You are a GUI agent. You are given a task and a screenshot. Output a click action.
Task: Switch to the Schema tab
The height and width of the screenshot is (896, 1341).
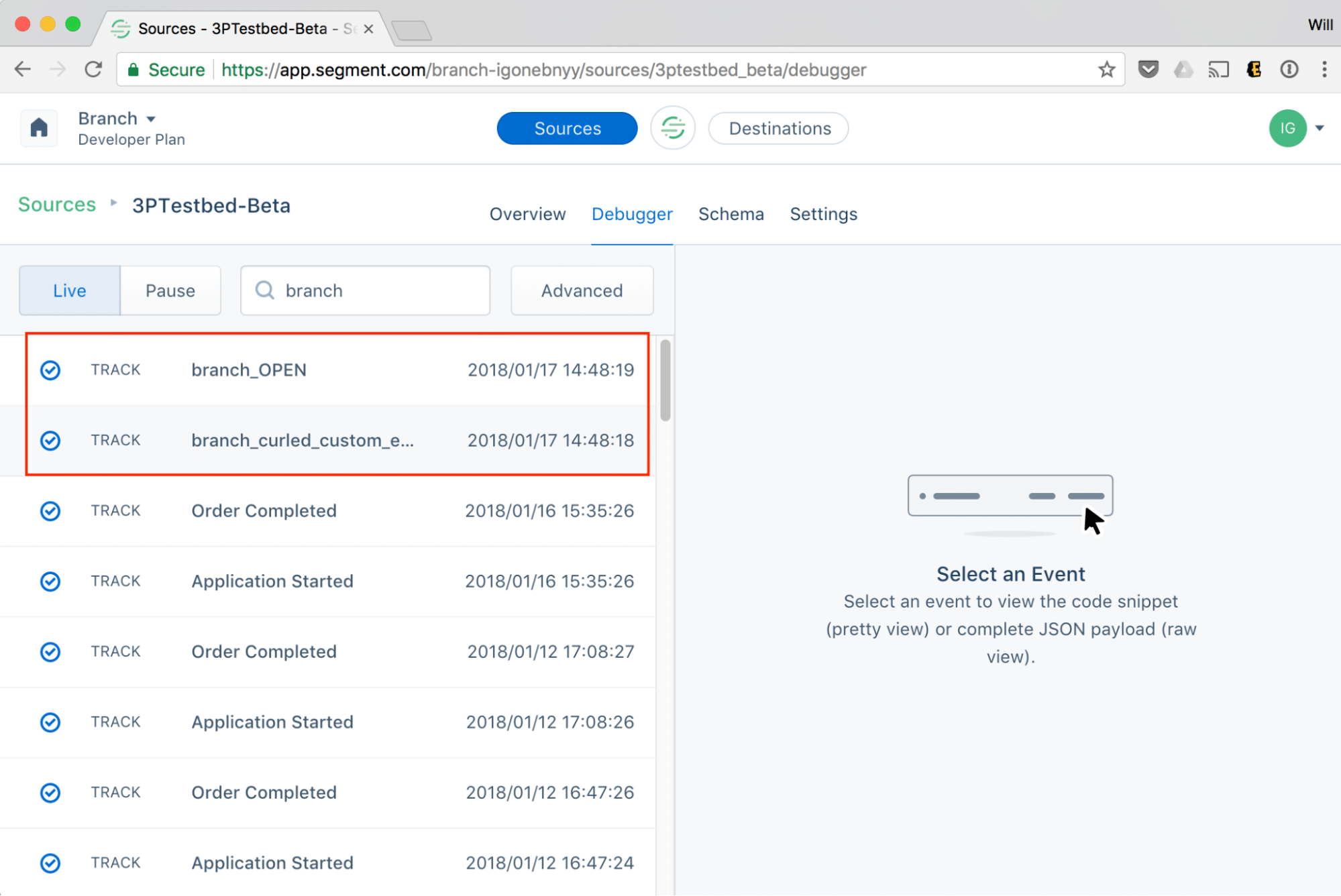click(731, 214)
